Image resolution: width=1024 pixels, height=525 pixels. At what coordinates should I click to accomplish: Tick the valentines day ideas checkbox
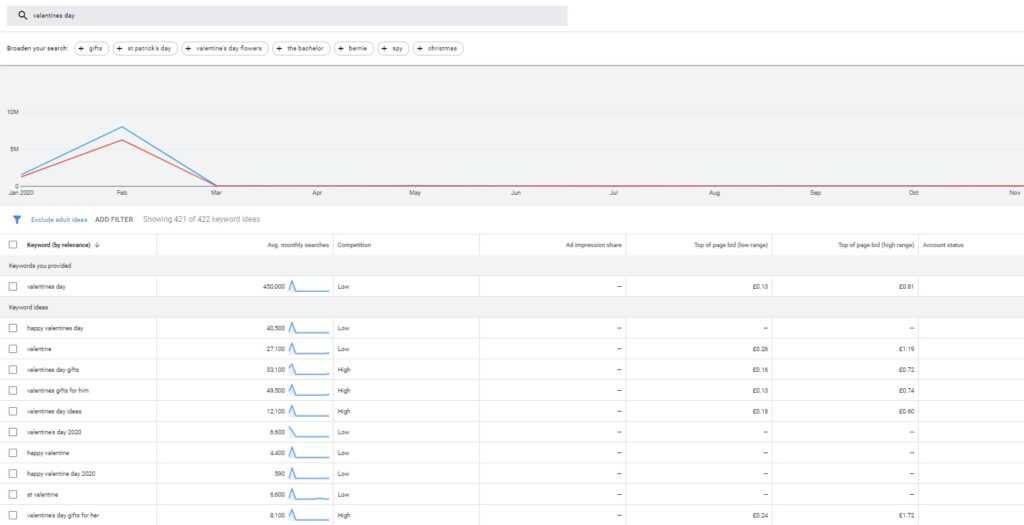pyautogui.click(x=13, y=412)
